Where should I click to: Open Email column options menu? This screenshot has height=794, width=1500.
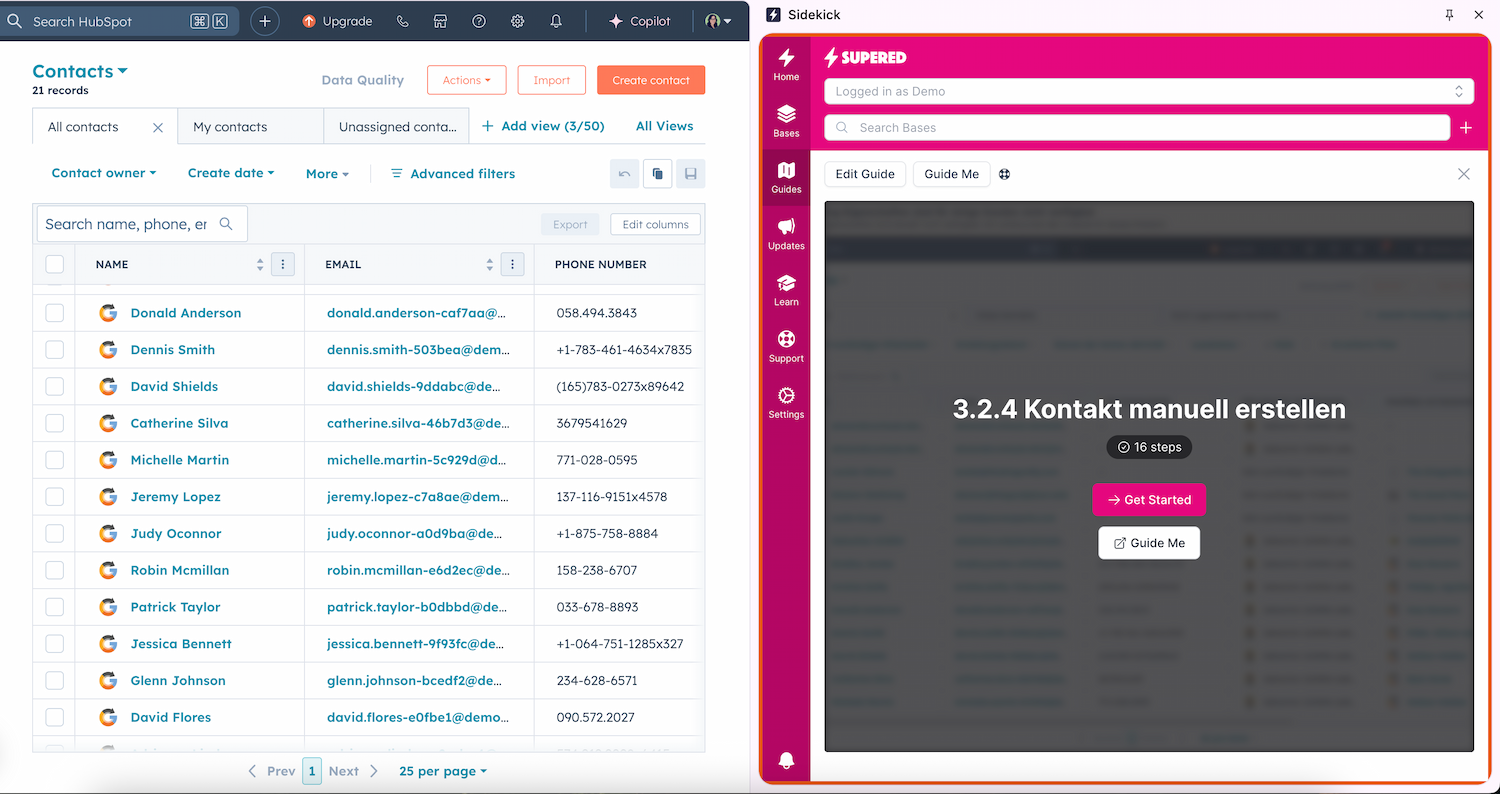(x=512, y=264)
